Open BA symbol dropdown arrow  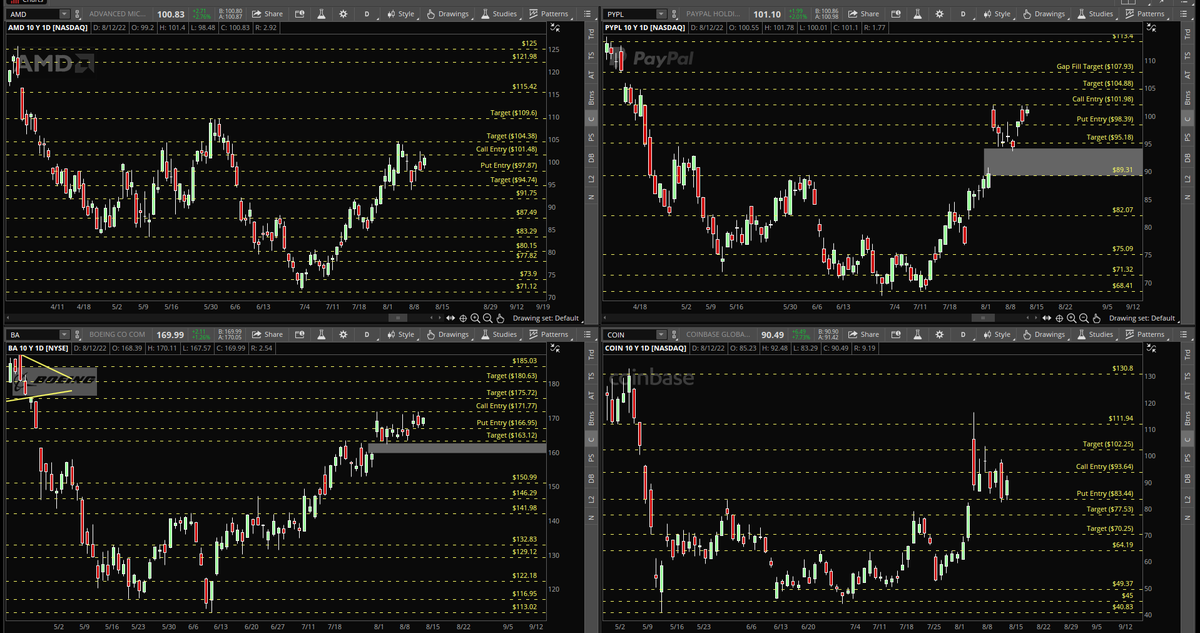pyautogui.click(x=64, y=335)
